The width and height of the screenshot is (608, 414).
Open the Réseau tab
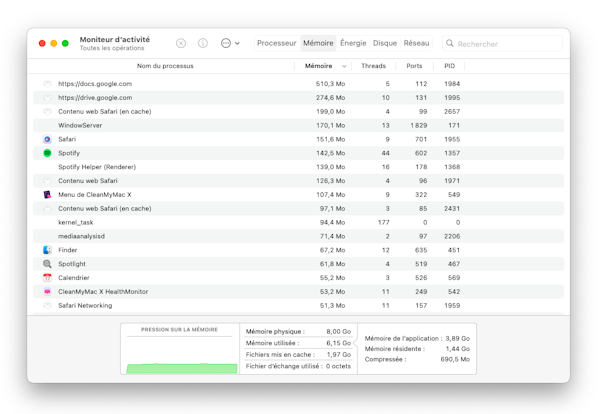[416, 43]
